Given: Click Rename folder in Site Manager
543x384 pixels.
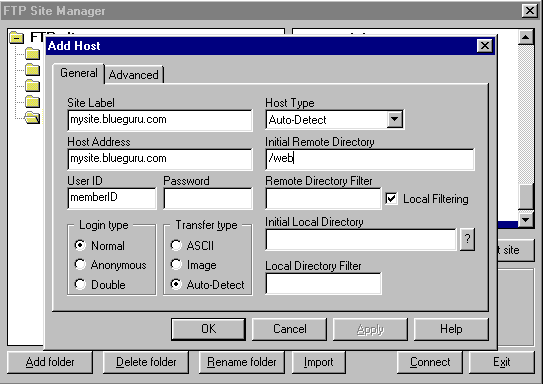Looking at the screenshot, I should [x=242, y=362].
